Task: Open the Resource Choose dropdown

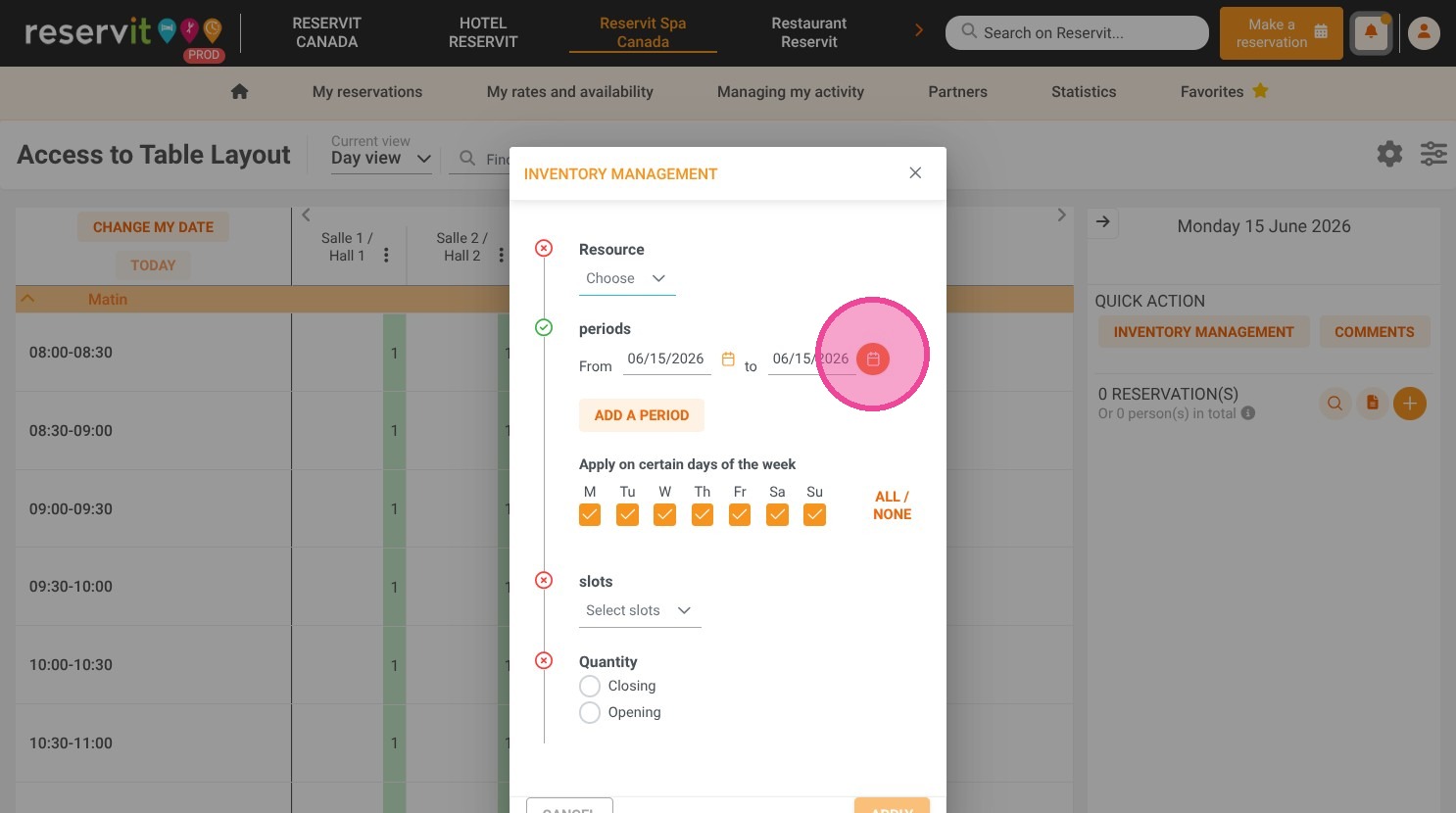Action: coord(627,279)
